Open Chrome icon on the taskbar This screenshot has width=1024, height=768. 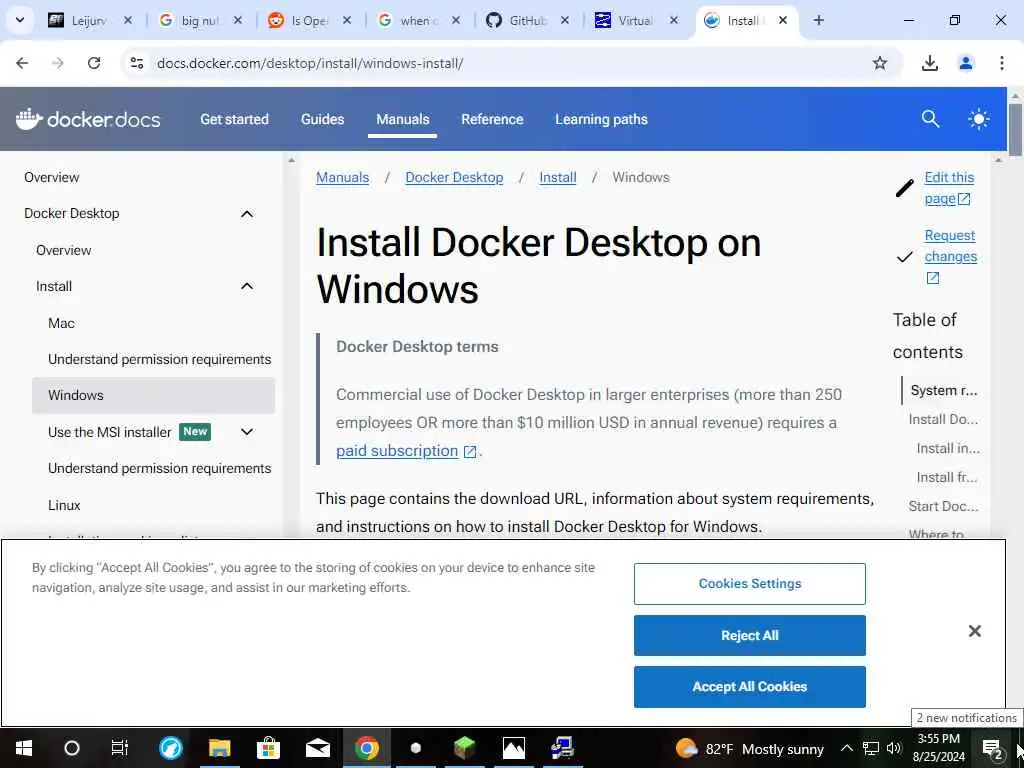coord(367,748)
